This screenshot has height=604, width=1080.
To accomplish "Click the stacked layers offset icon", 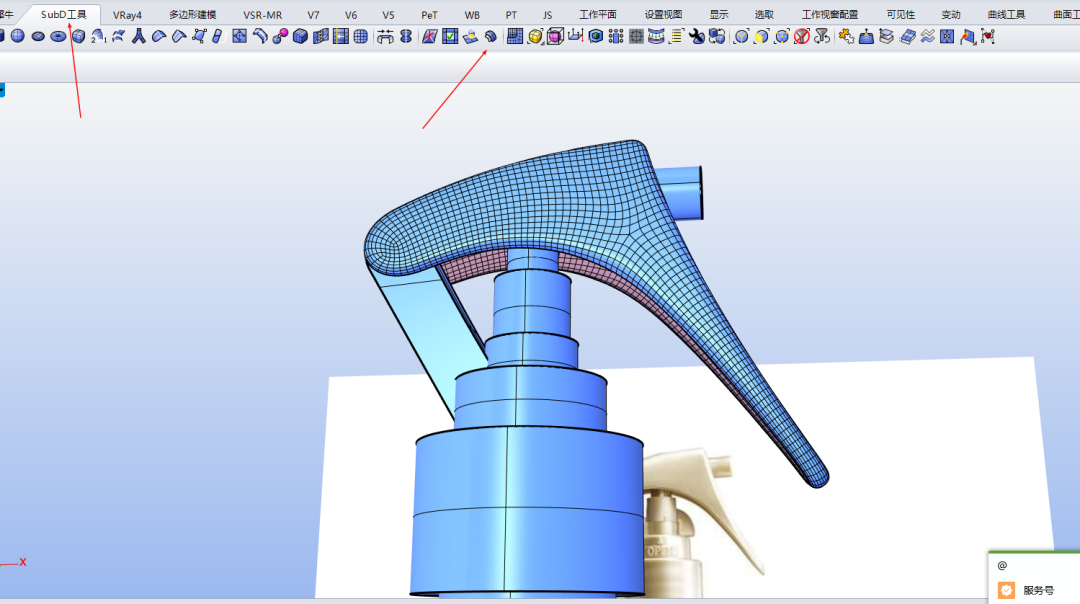I will (886, 37).
